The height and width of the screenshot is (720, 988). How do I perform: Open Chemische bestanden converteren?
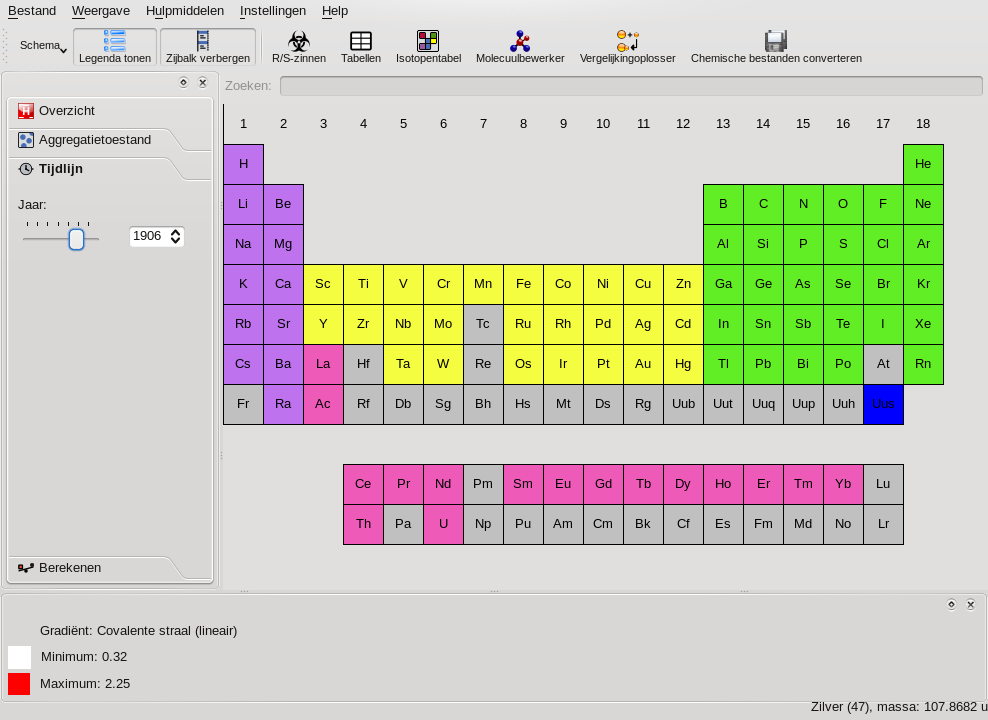pos(776,47)
